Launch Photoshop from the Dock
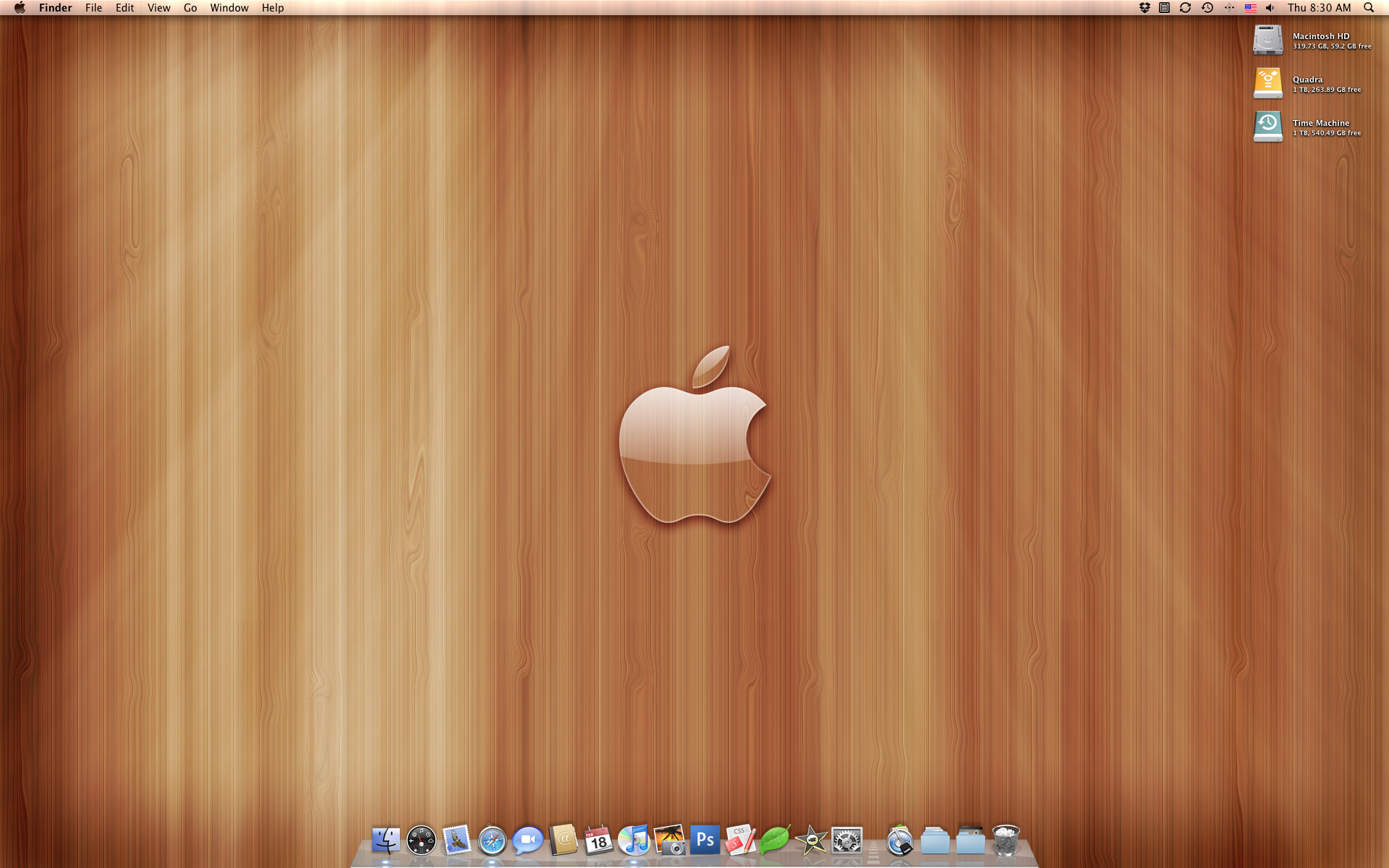The image size is (1389, 868). (x=705, y=841)
